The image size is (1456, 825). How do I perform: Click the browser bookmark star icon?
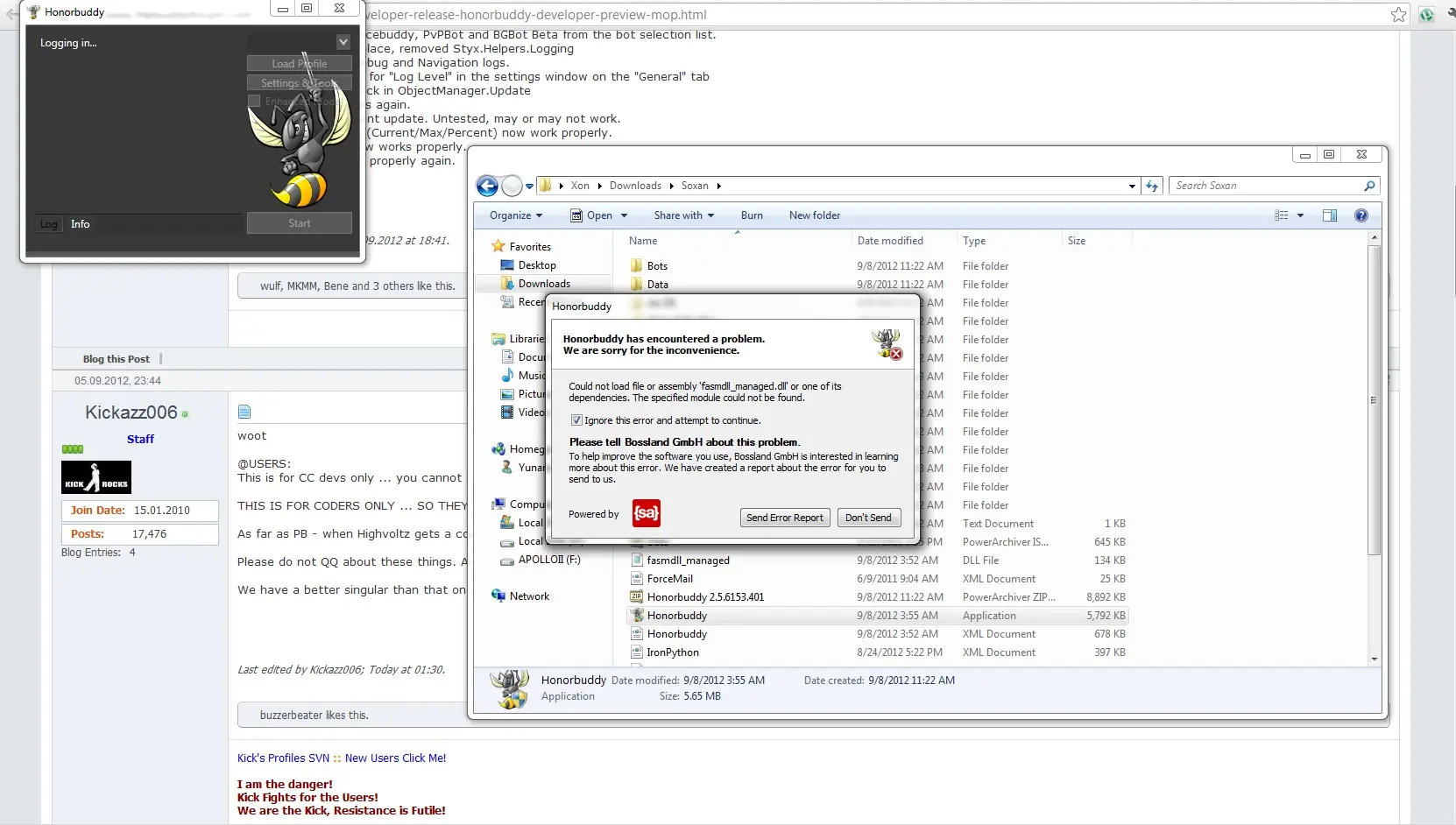click(1398, 14)
